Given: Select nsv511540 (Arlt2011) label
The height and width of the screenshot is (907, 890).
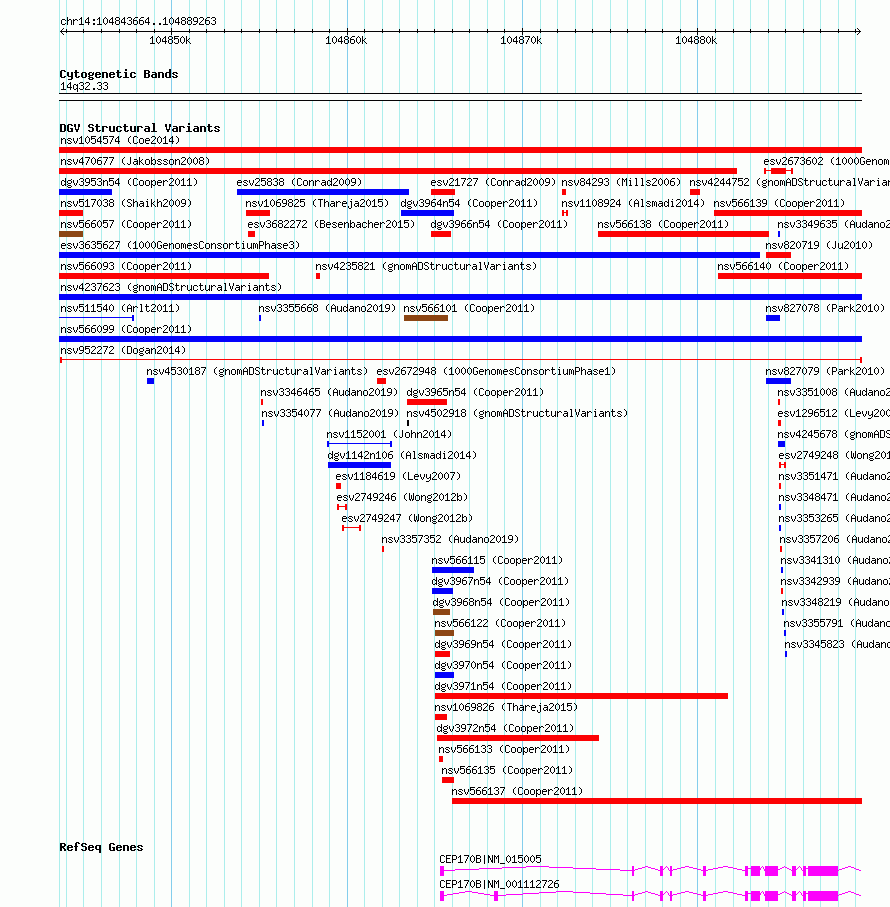Looking at the screenshot, I should 120,308.
